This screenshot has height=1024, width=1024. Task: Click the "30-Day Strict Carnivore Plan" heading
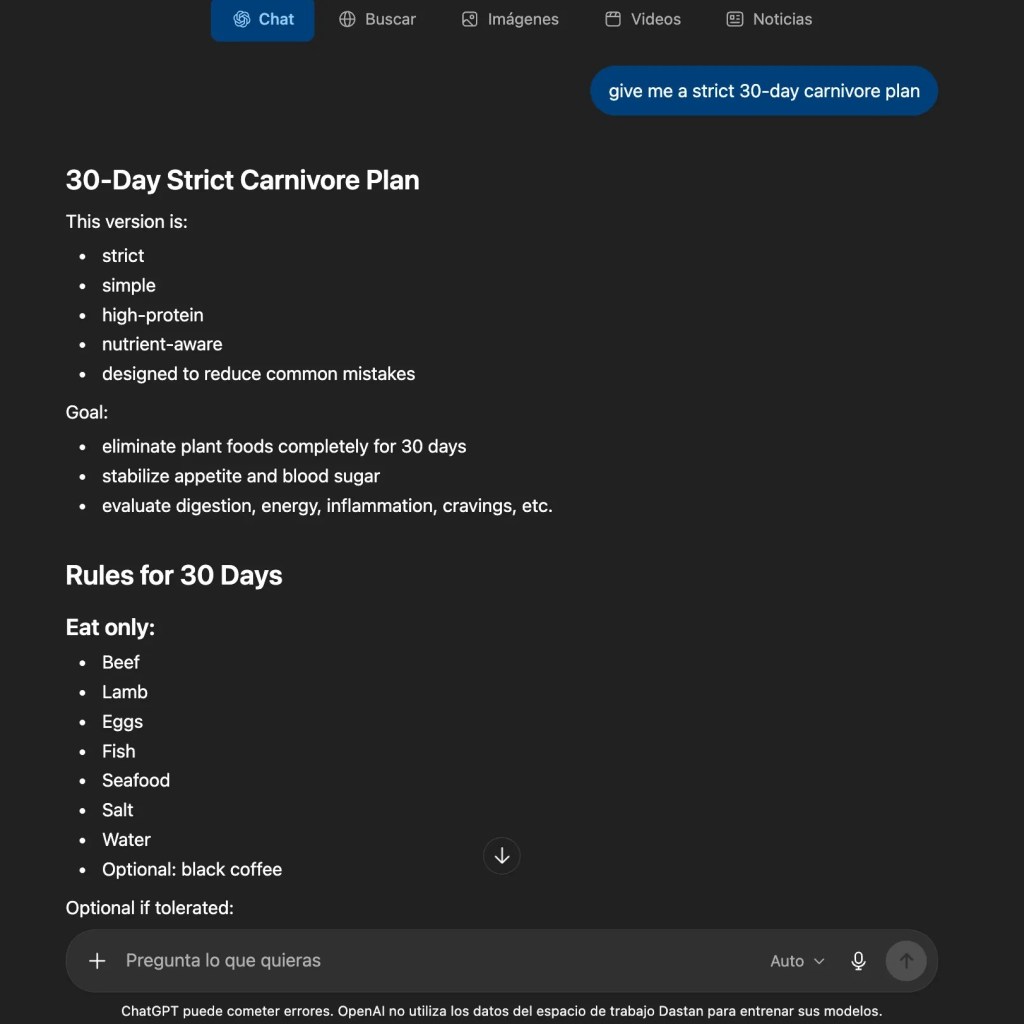[x=242, y=180]
